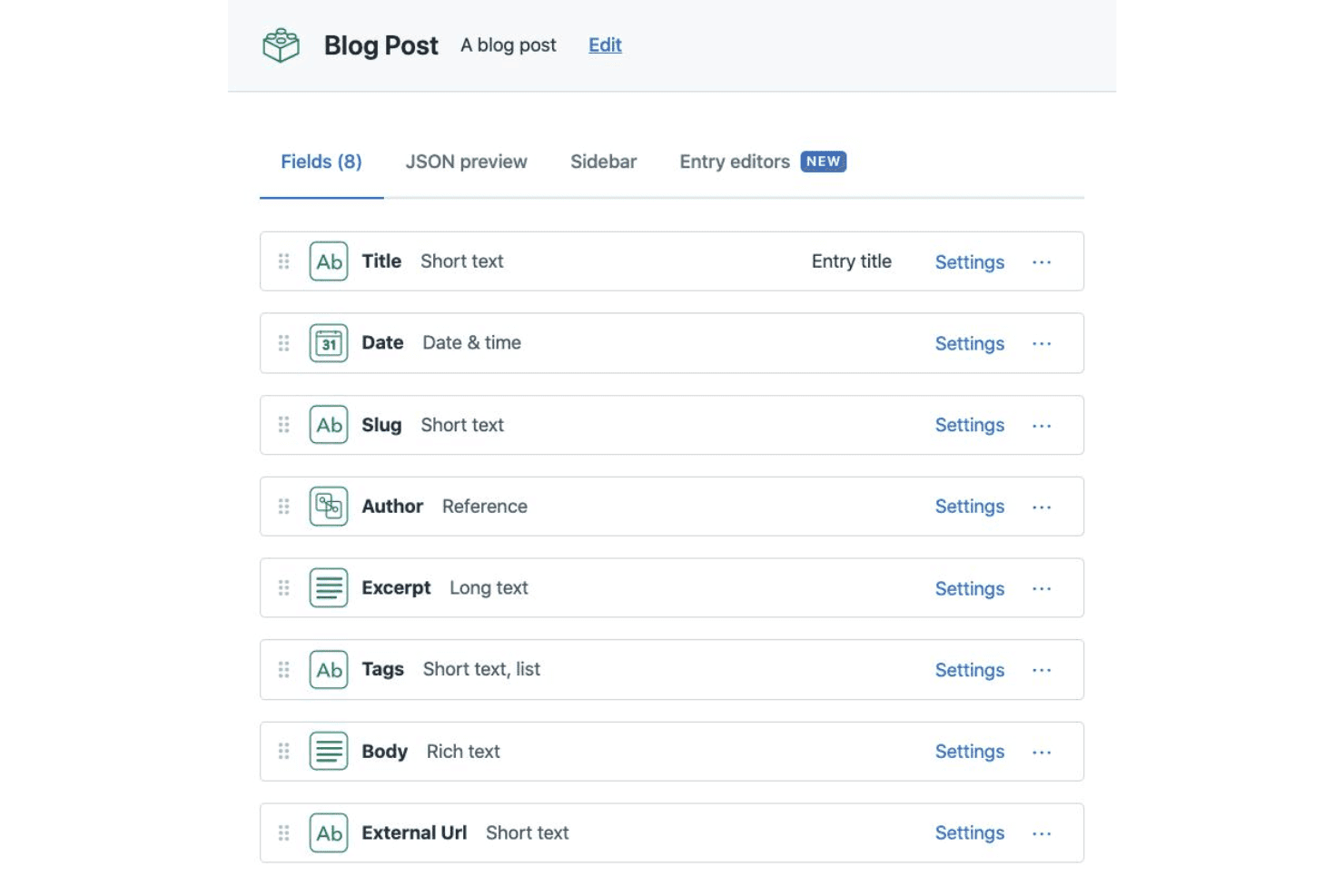
Task: Open the more actions menu for Excerpt
Action: coord(1042,589)
